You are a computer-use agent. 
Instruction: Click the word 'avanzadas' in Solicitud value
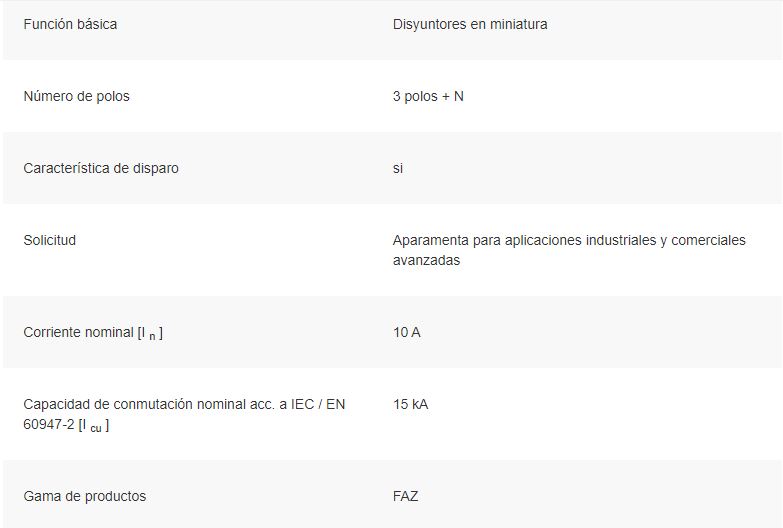pos(426,260)
